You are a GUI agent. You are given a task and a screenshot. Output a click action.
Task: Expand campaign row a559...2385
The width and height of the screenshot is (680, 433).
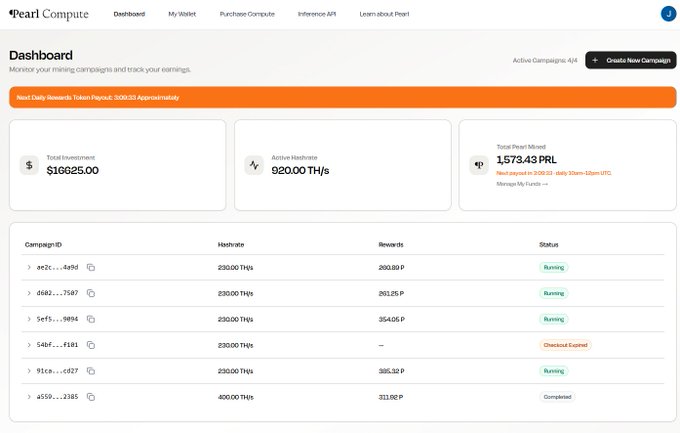(29, 397)
